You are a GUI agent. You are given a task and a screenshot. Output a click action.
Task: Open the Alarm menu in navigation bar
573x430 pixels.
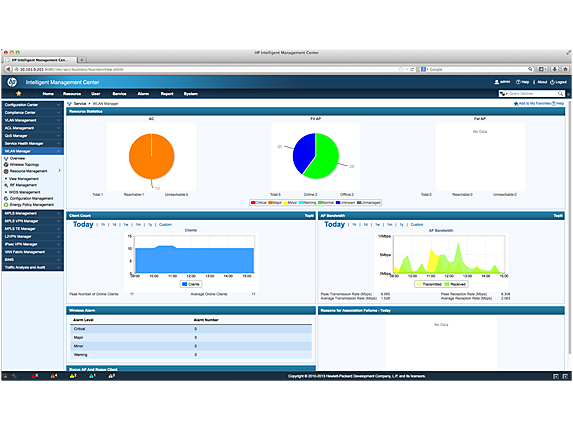(143, 94)
